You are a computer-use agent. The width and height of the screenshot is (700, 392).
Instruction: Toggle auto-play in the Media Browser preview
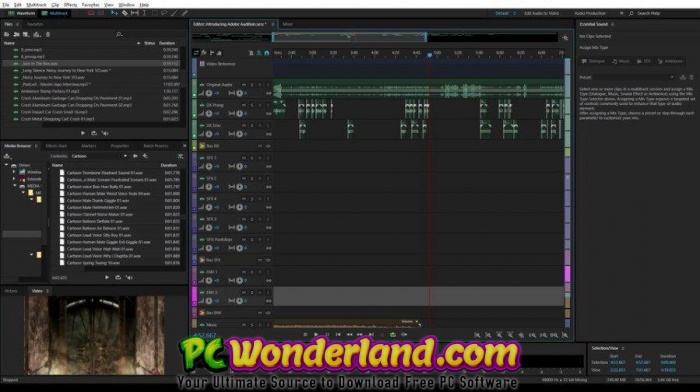[x=129, y=277]
